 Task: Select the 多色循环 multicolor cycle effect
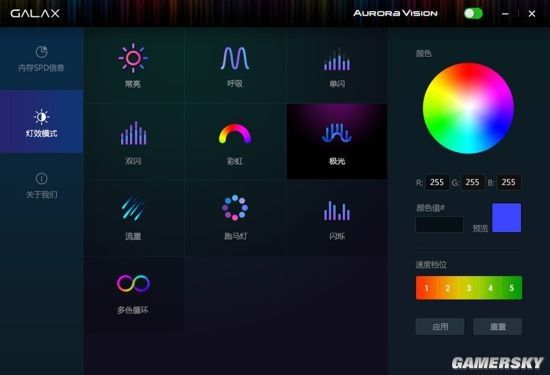[133, 294]
